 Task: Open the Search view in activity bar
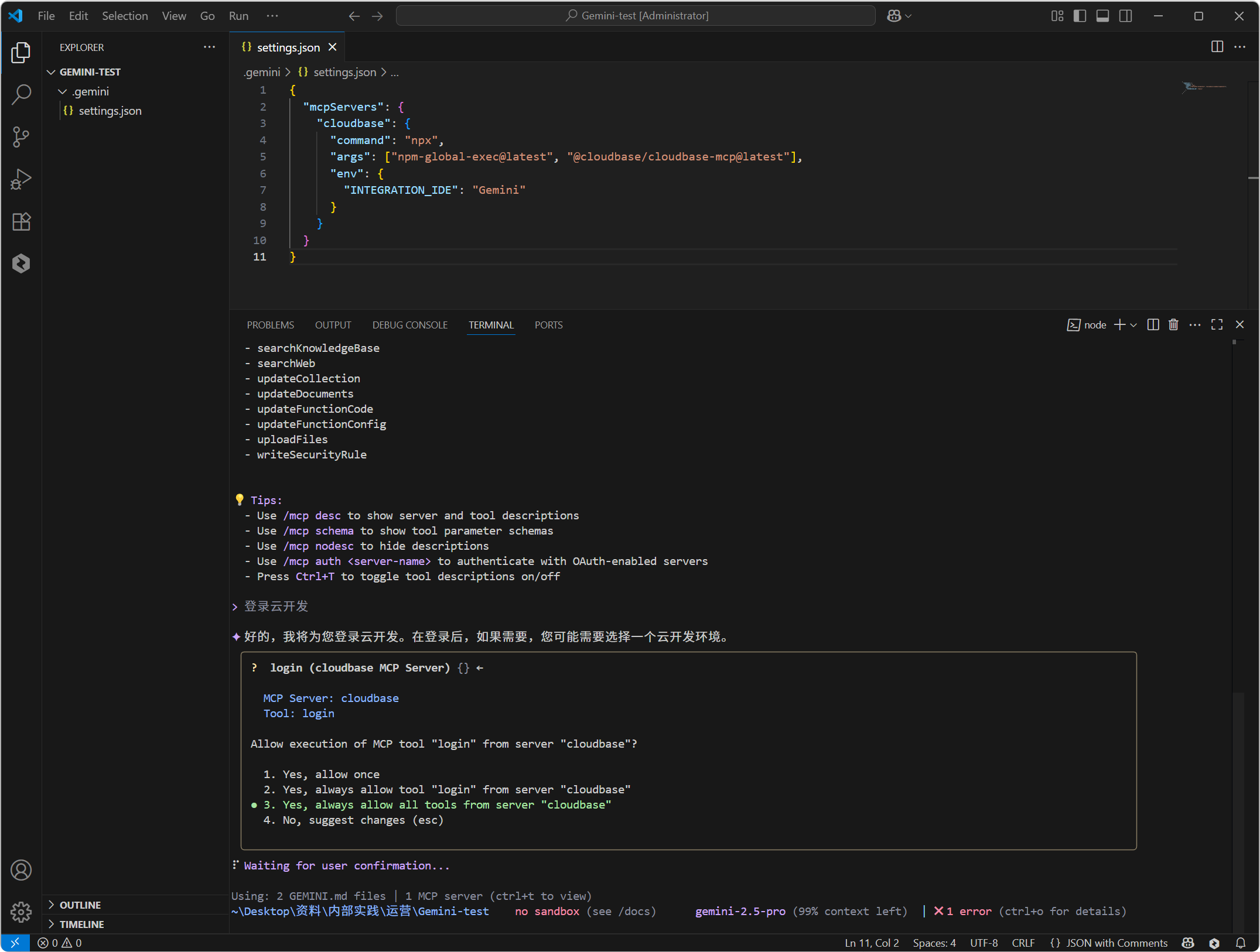21,95
